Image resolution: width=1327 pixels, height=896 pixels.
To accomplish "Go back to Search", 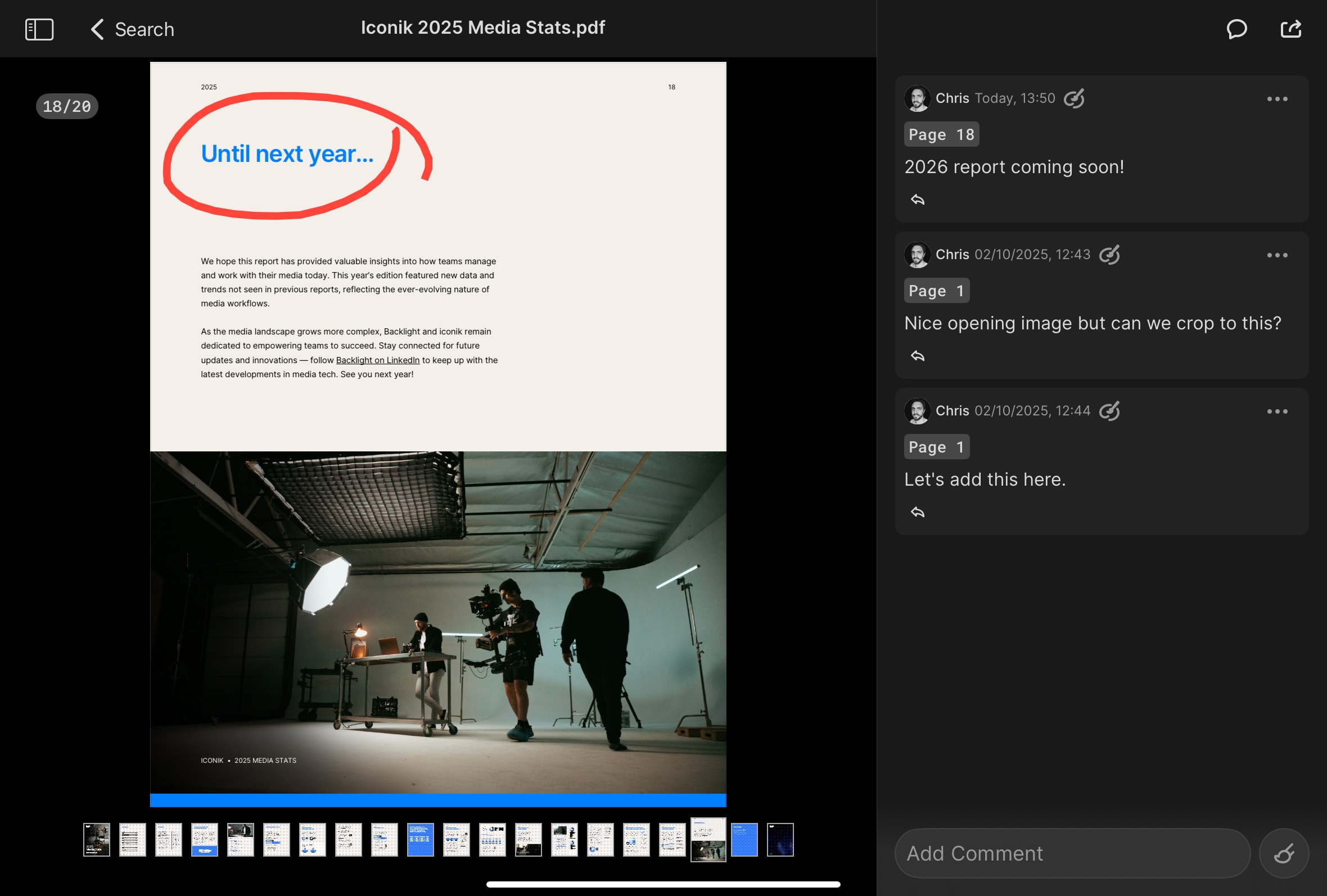I will click(133, 29).
